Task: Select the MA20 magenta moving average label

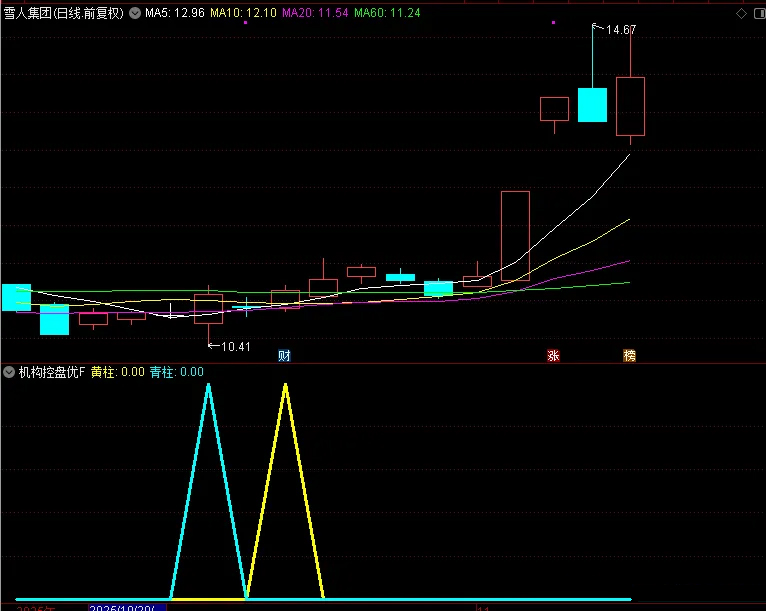Action: pos(315,14)
